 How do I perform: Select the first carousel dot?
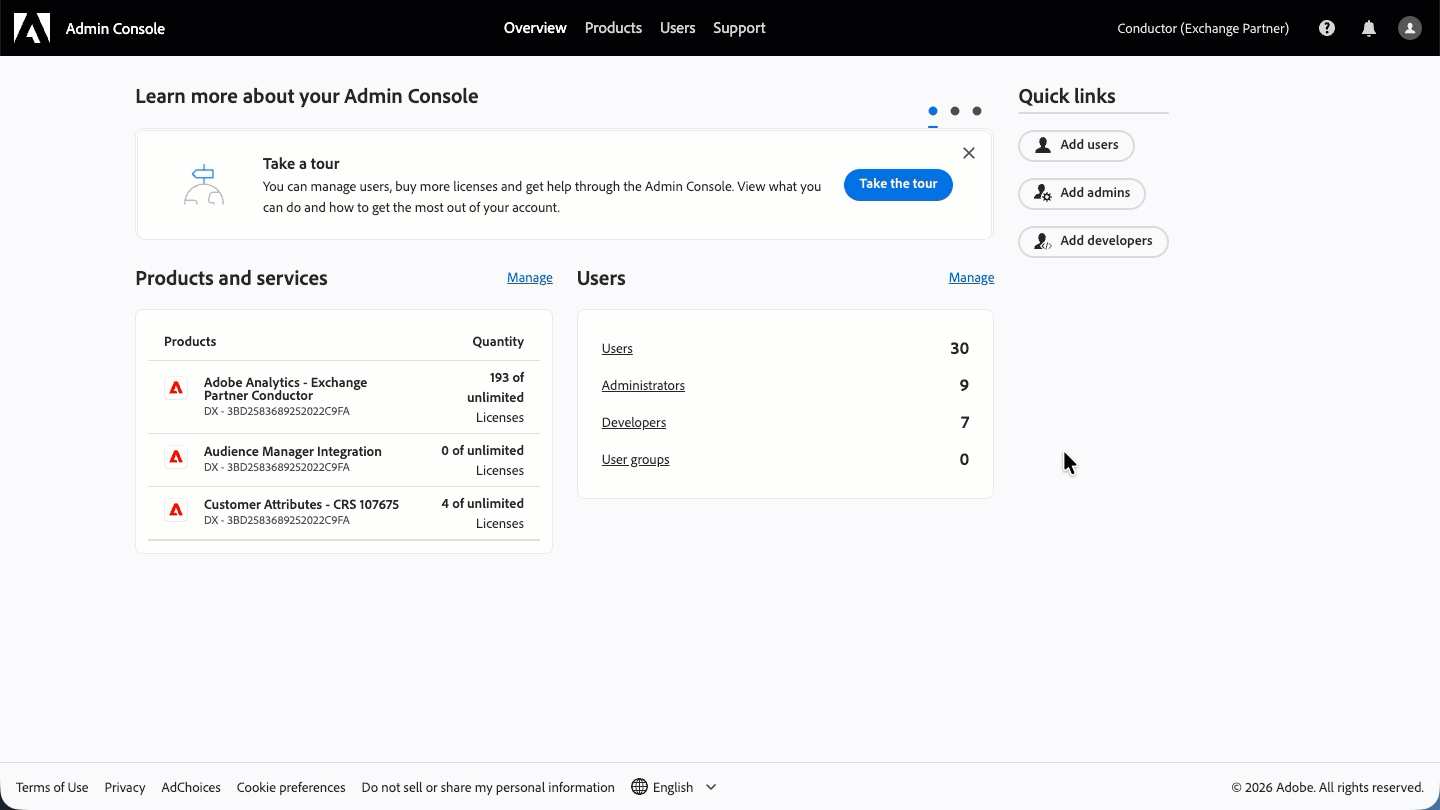tap(933, 111)
